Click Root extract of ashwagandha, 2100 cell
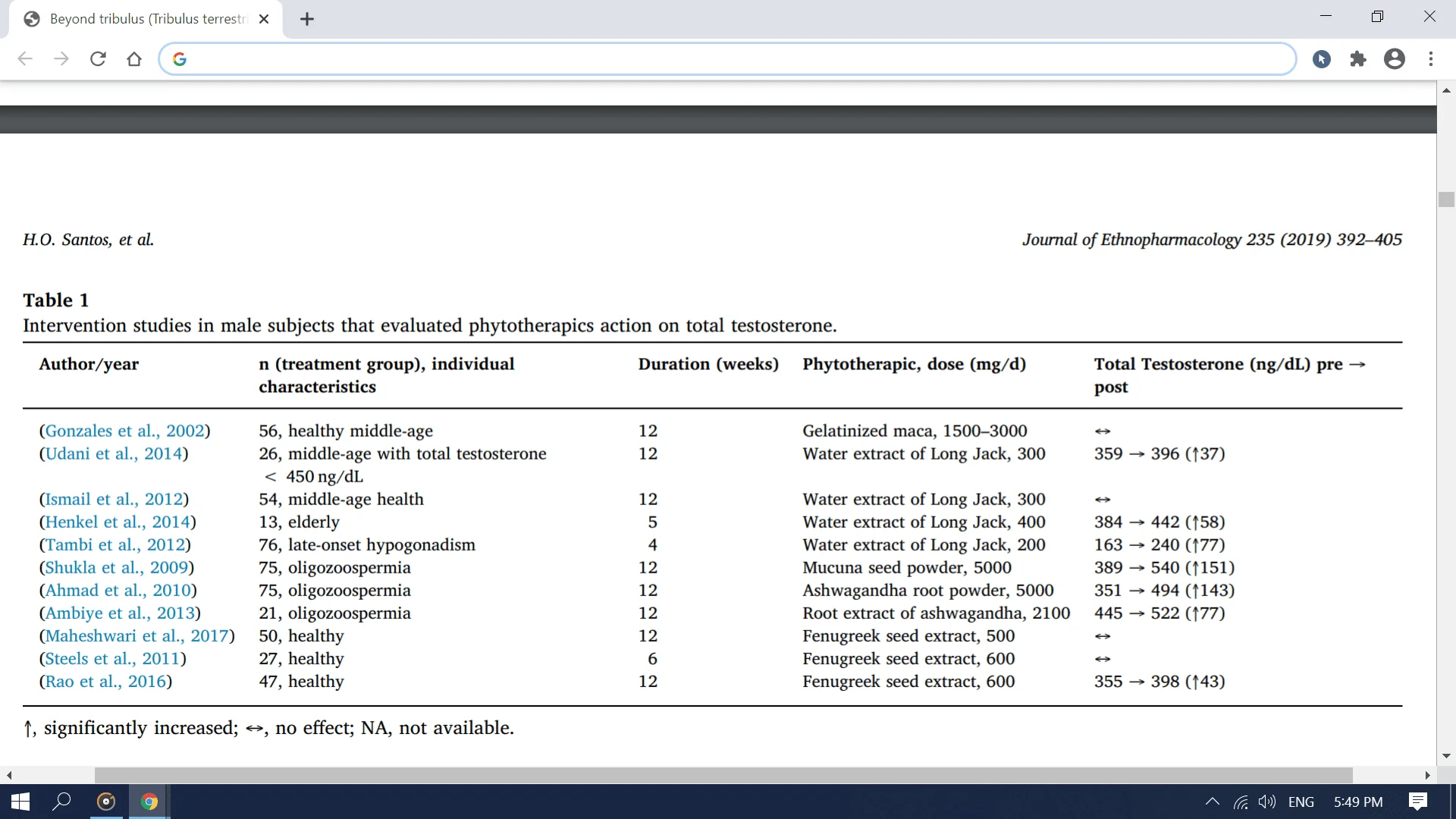The height and width of the screenshot is (819, 1456). pyautogui.click(x=937, y=613)
